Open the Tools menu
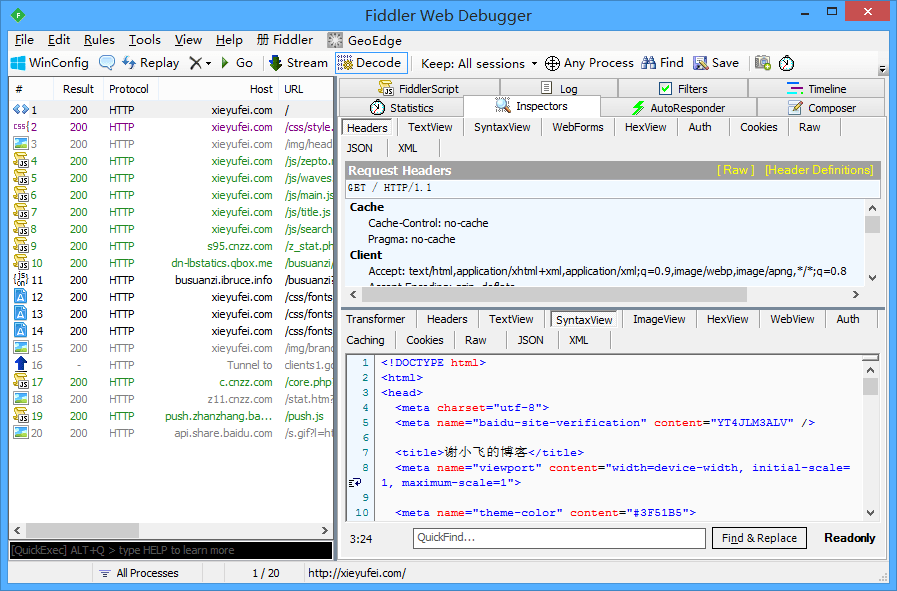 144,40
